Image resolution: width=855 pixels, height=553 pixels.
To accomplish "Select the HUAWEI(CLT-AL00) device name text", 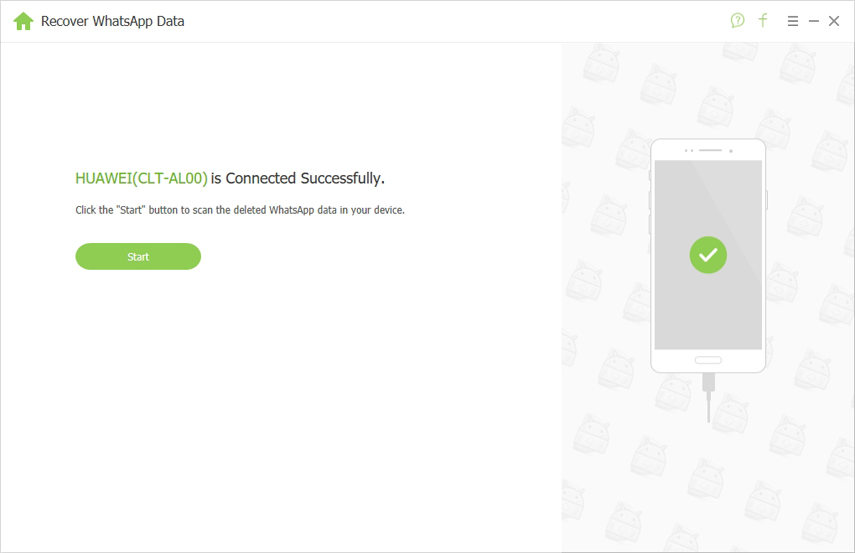I will click(x=141, y=178).
